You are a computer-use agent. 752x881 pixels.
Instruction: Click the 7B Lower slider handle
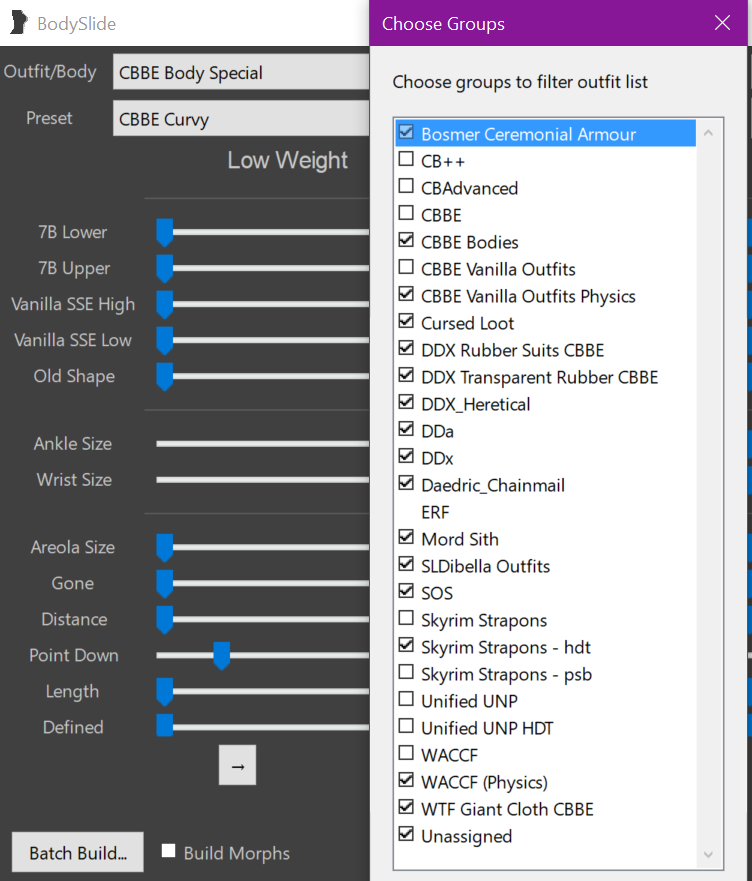(x=165, y=233)
